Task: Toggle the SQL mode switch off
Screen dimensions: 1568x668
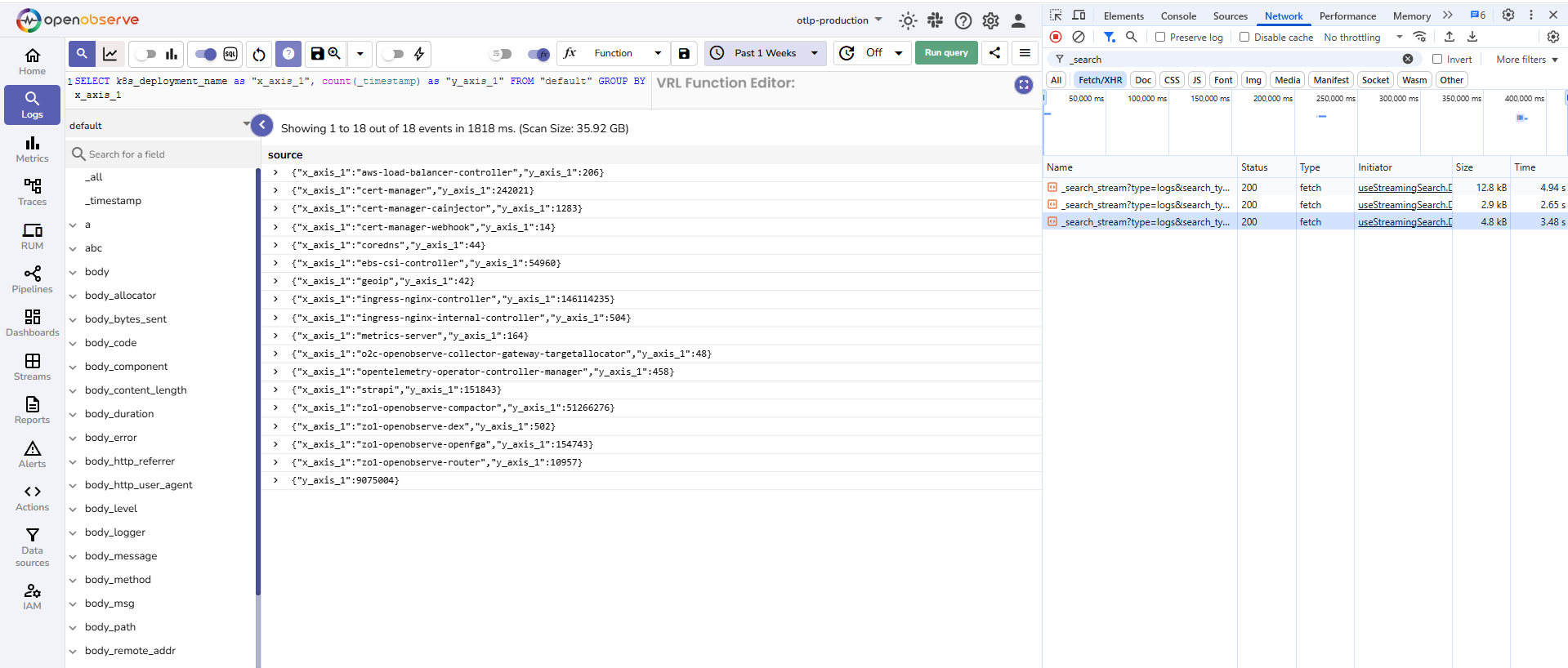Action: 205,54
